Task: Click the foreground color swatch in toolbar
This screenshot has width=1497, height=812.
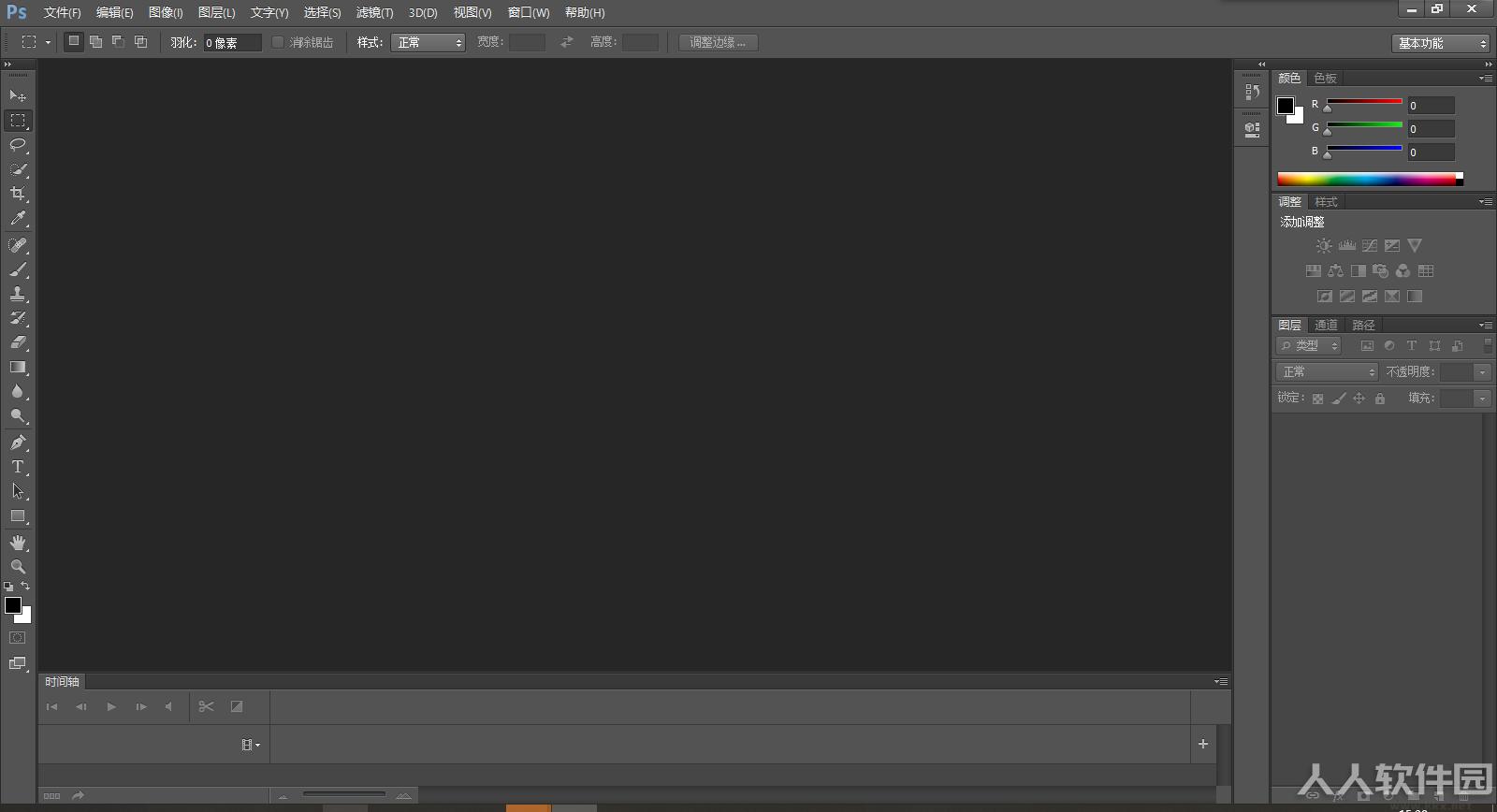Action: (13, 605)
